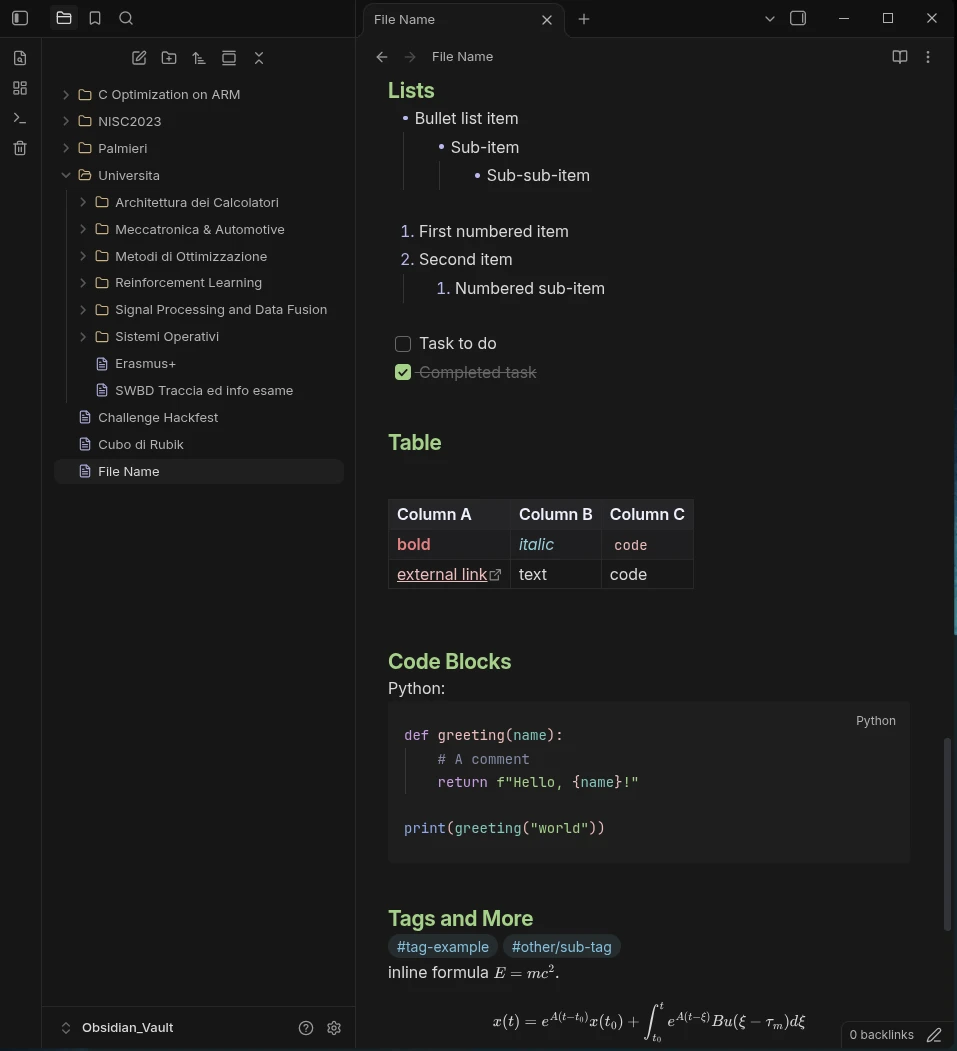The height and width of the screenshot is (1051, 957).
Task: Open canvas grid icon in ribbon
Action: [x=20, y=88]
